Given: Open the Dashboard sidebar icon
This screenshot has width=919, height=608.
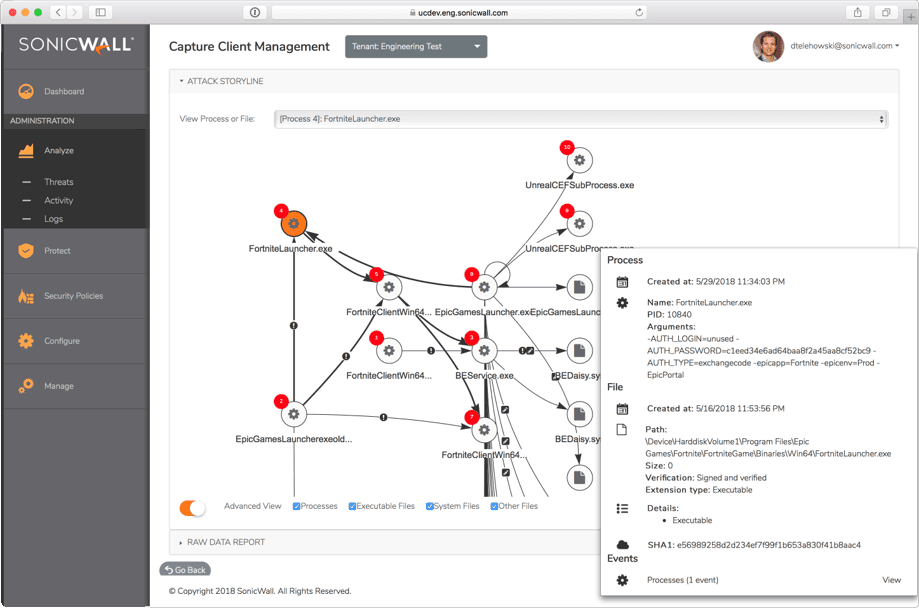Looking at the screenshot, I should point(26,92).
